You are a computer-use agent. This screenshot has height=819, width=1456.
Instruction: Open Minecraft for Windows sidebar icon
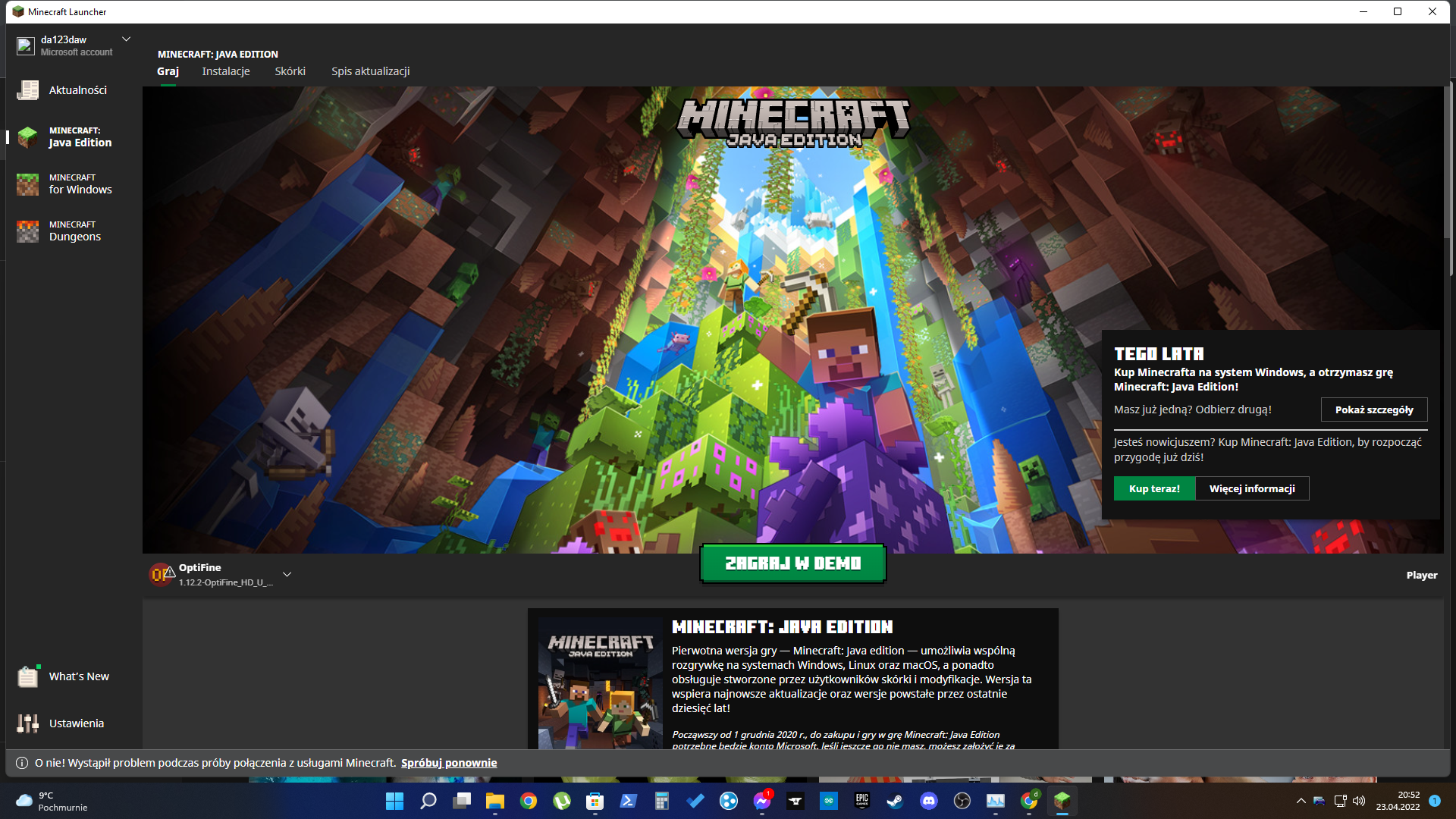[x=28, y=184]
